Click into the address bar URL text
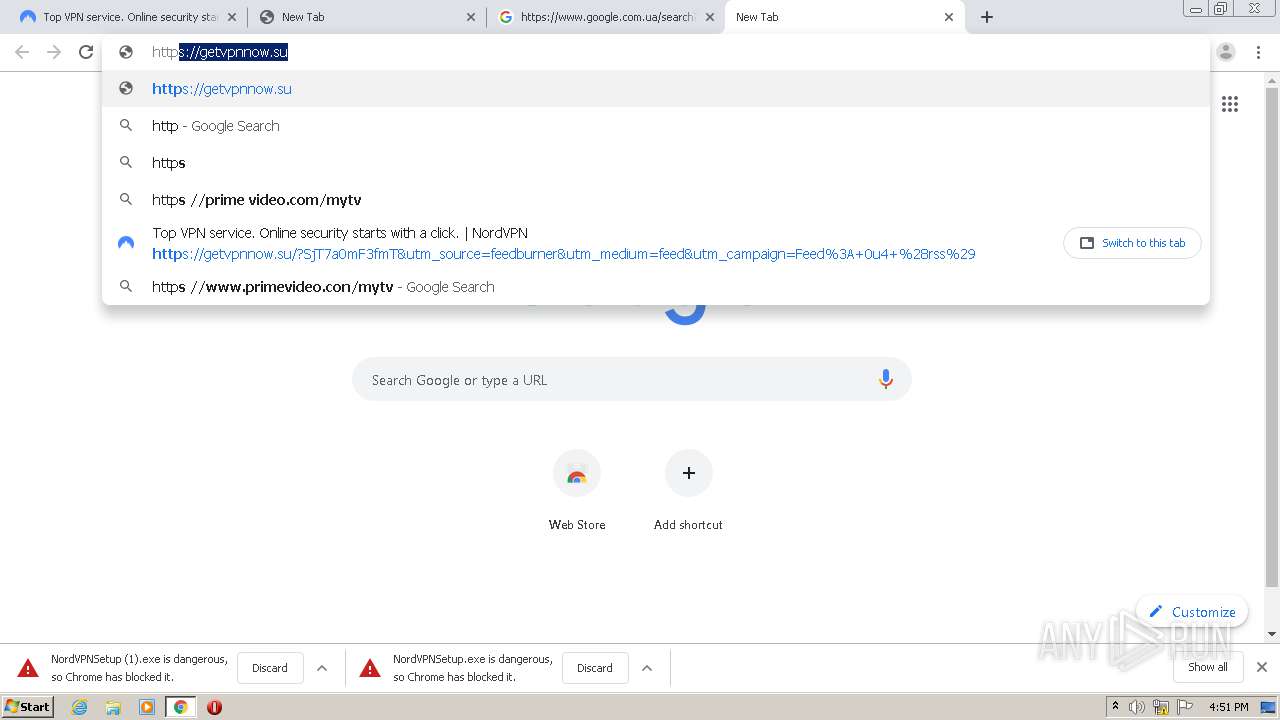This screenshot has width=1280, height=720. [220, 52]
